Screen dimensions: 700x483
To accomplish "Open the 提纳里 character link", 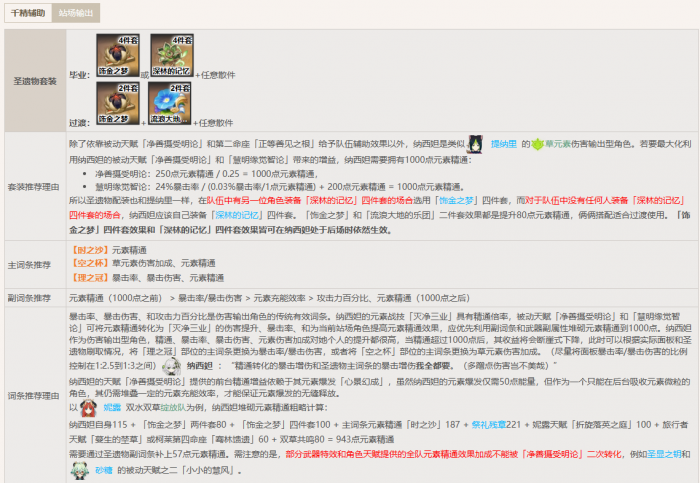I will (504, 144).
